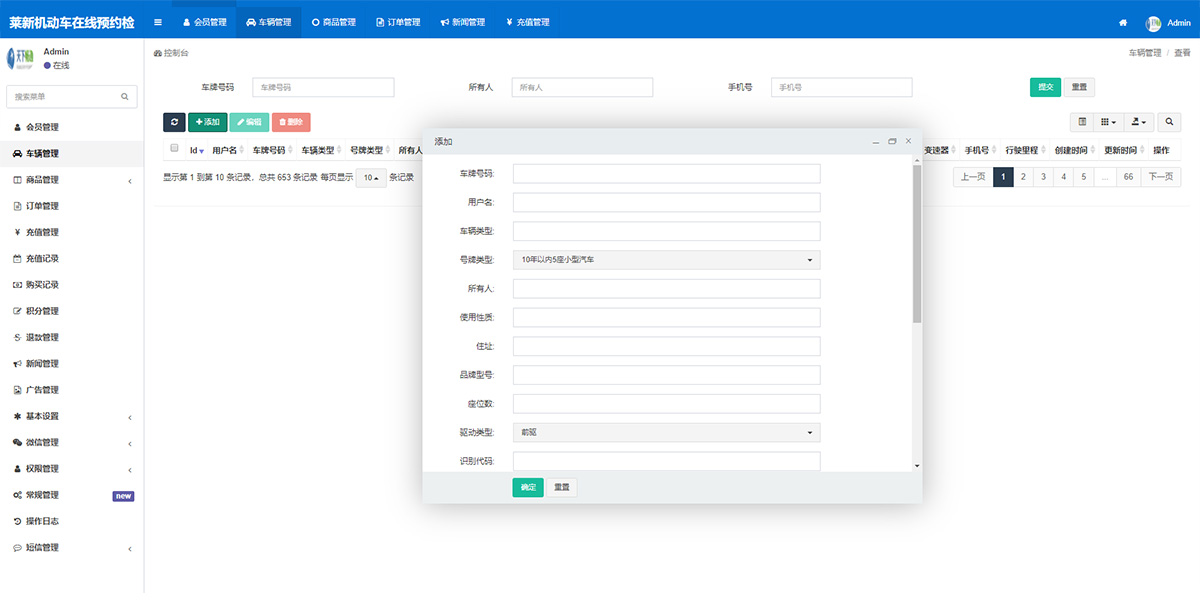Click the 确定 button in the dialog

528,487
